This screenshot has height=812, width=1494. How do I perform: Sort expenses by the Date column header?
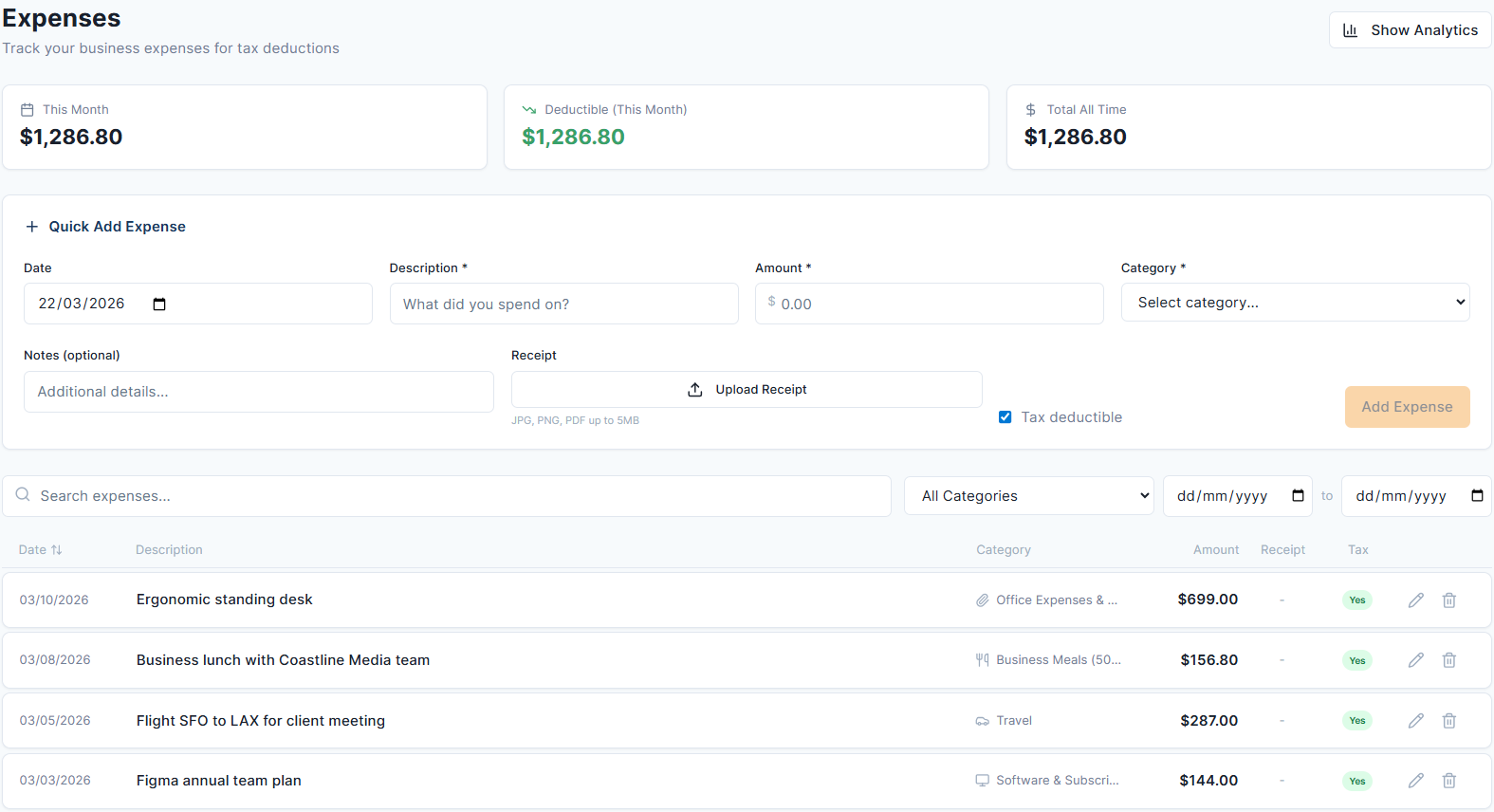40,550
